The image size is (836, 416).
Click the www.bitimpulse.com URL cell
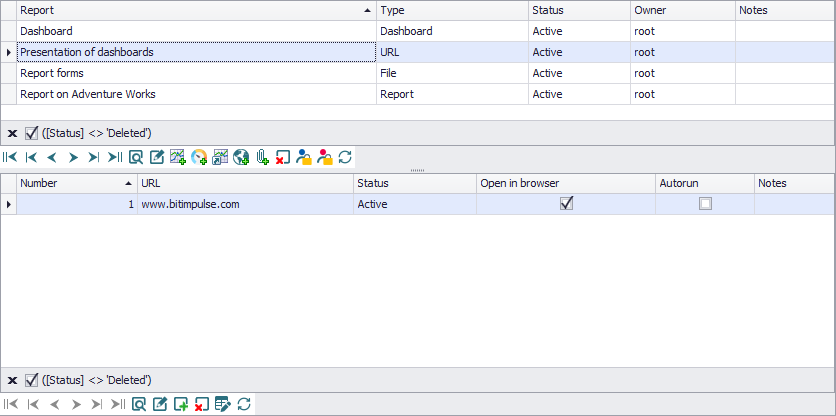pyautogui.click(x=245, y=204)
